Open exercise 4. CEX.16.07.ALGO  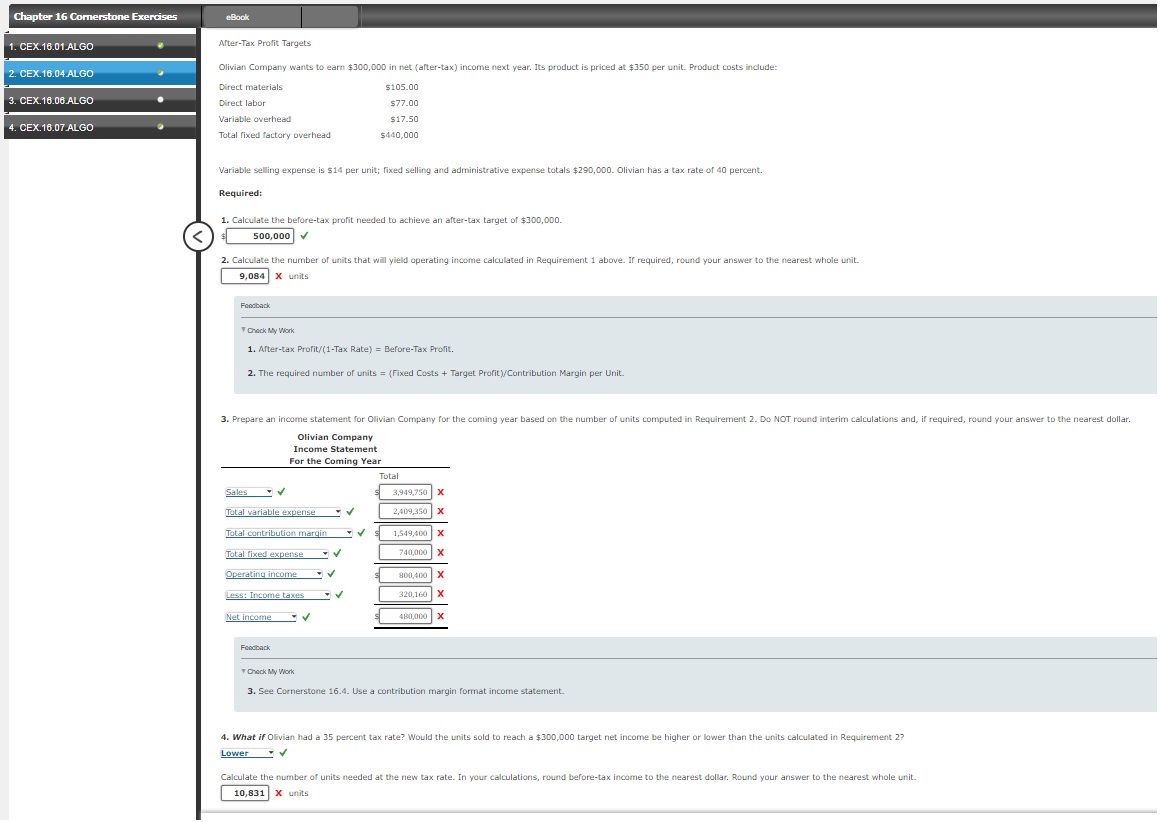100,127
